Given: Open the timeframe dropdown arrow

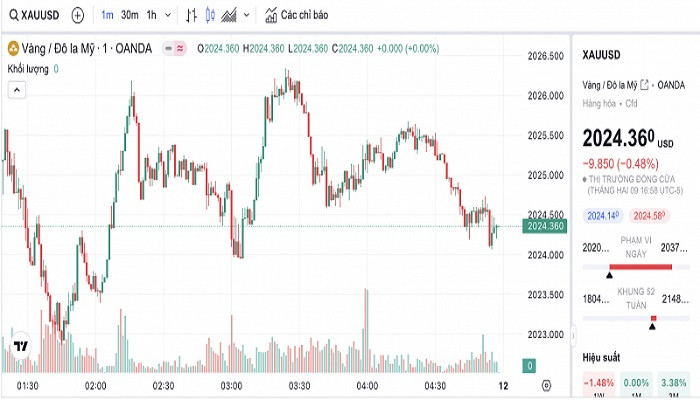Looking at the screenshot, I should (x=167, y=16).
